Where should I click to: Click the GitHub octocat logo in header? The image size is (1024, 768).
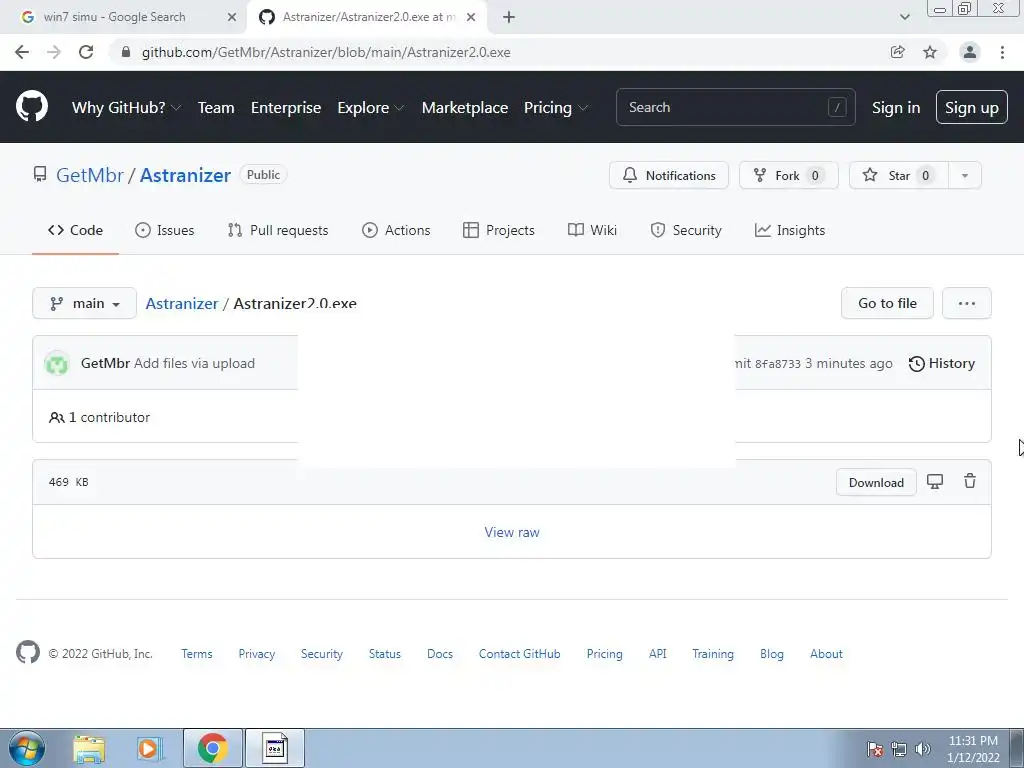pyautogui.click(x=32, y=107)
